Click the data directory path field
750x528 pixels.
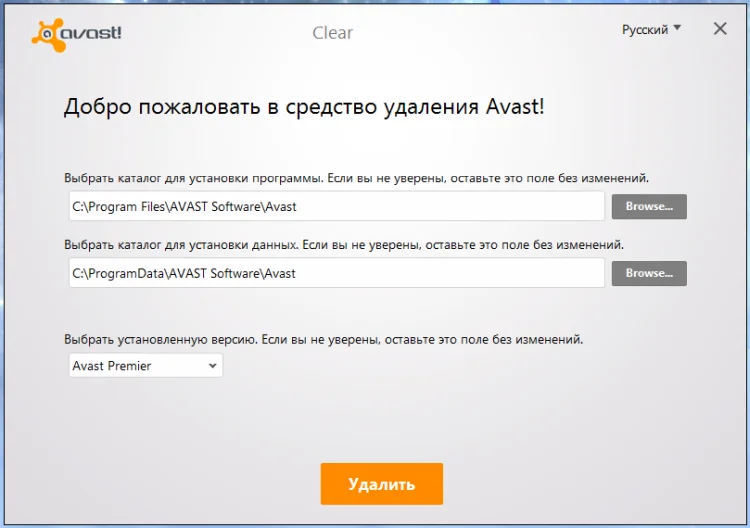336,273
